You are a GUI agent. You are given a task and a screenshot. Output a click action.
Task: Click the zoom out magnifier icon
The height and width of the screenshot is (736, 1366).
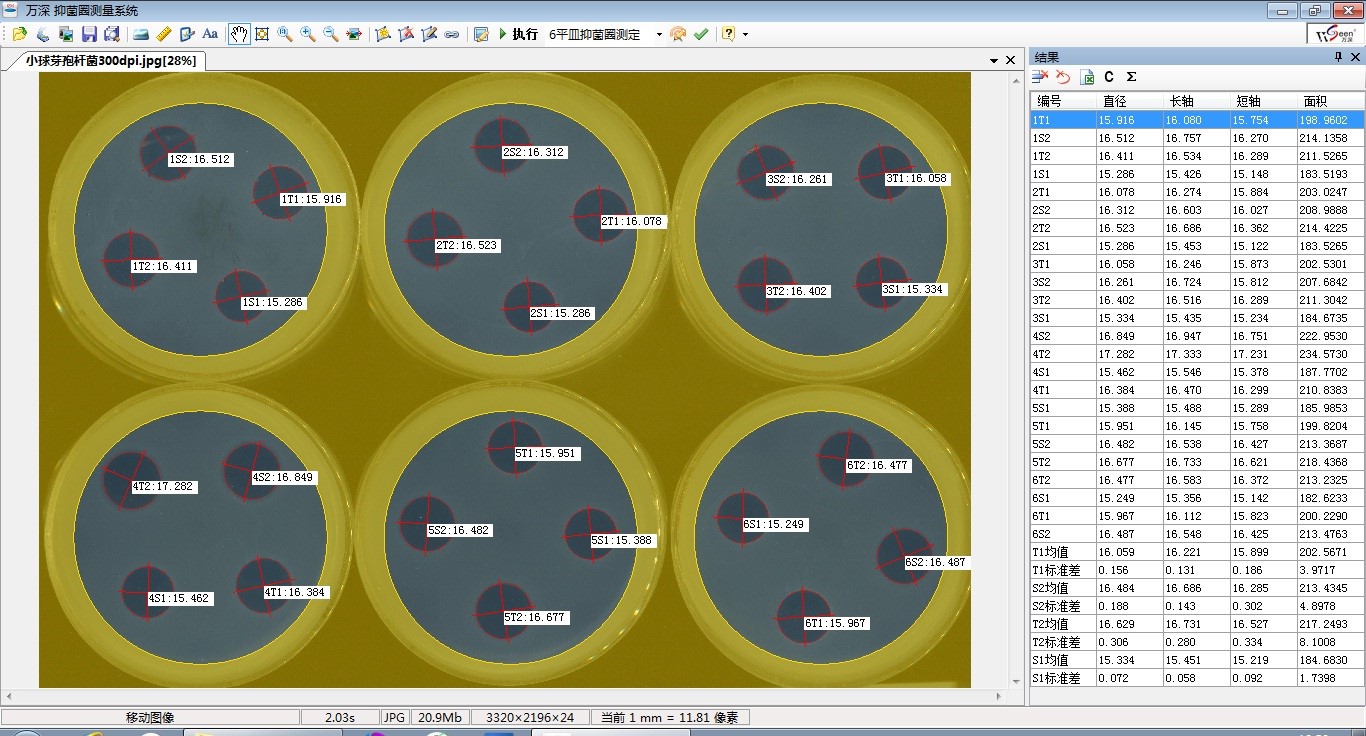[330, 34]
